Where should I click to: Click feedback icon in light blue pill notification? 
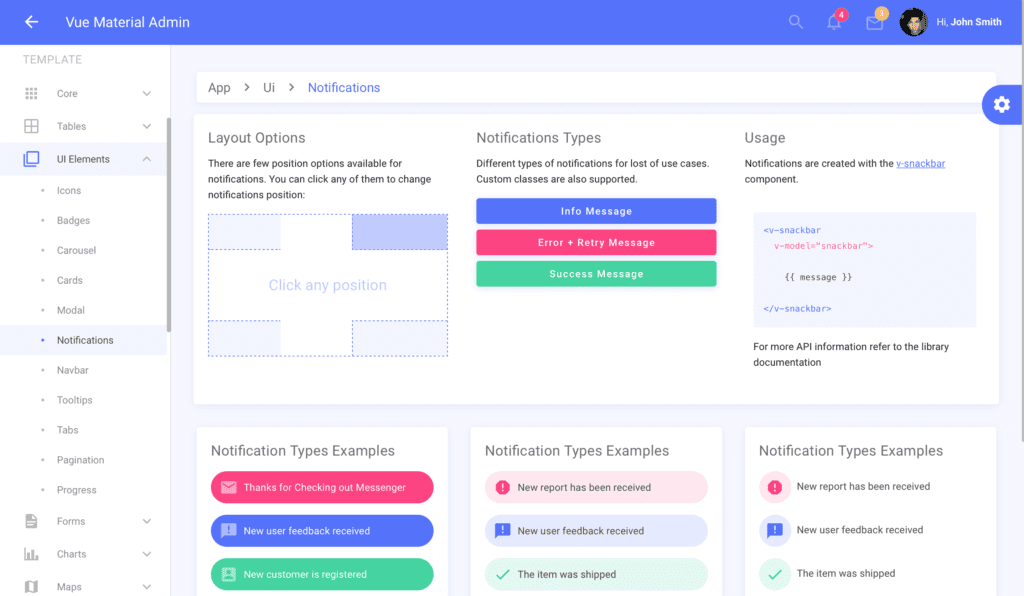coord(502,531)
